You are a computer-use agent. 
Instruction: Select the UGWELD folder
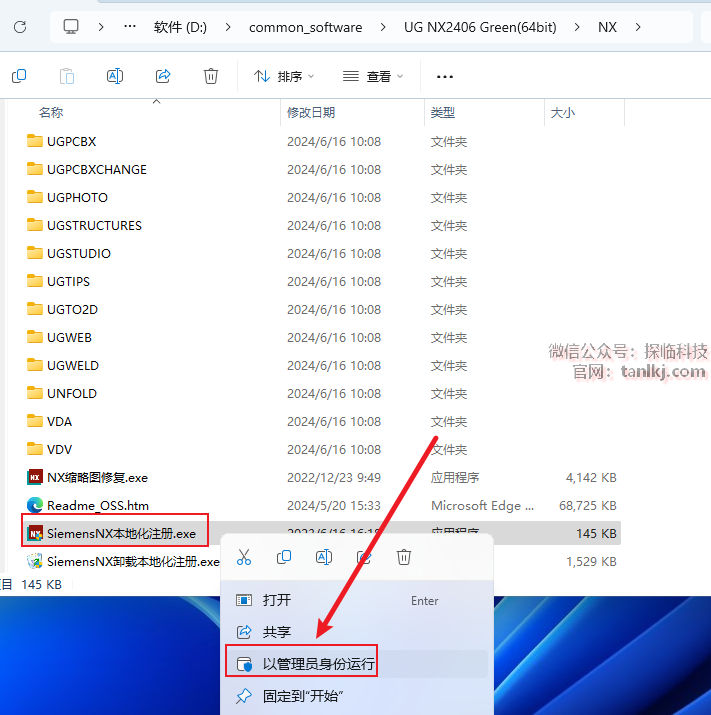(62, 365)
